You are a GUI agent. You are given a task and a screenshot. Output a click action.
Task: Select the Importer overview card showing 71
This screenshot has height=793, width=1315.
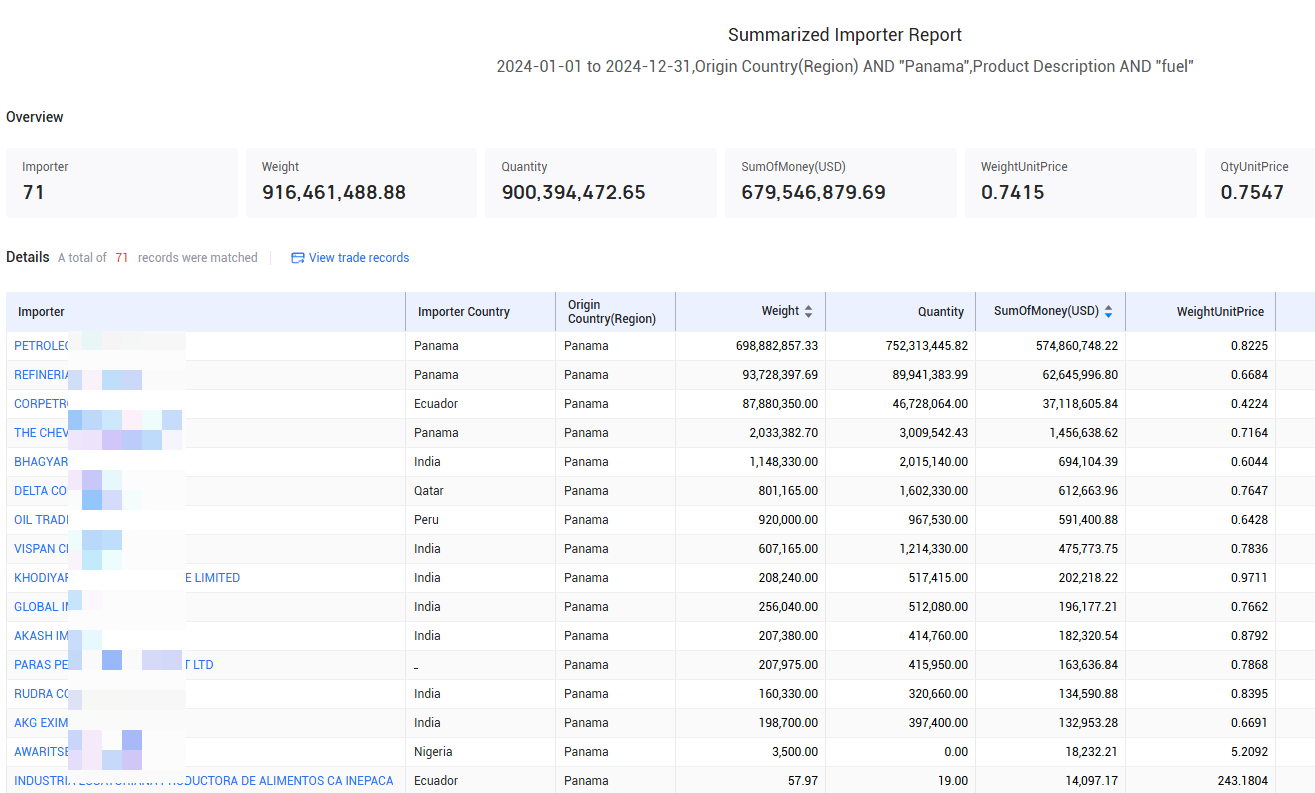point(122,183)
